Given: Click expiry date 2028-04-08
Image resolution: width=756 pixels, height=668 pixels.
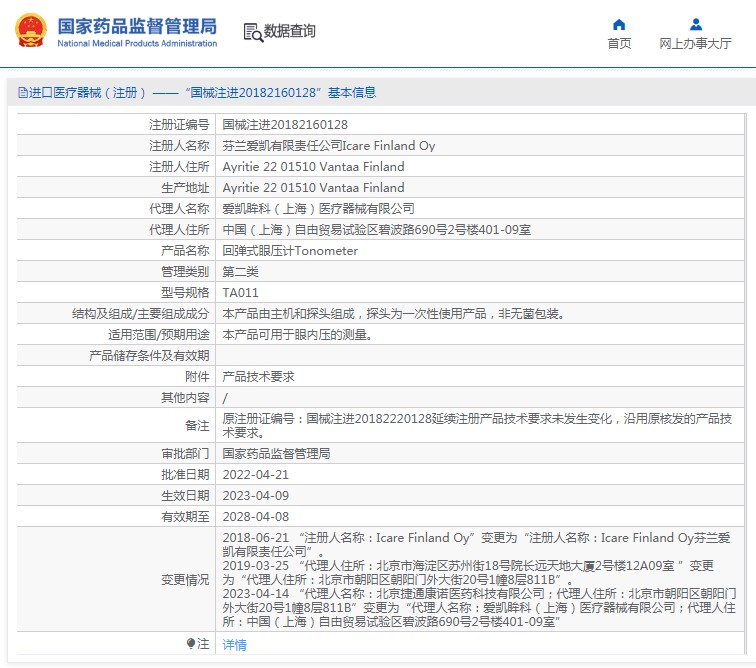Looking at the screenshot, I should [x=256, y=517].
